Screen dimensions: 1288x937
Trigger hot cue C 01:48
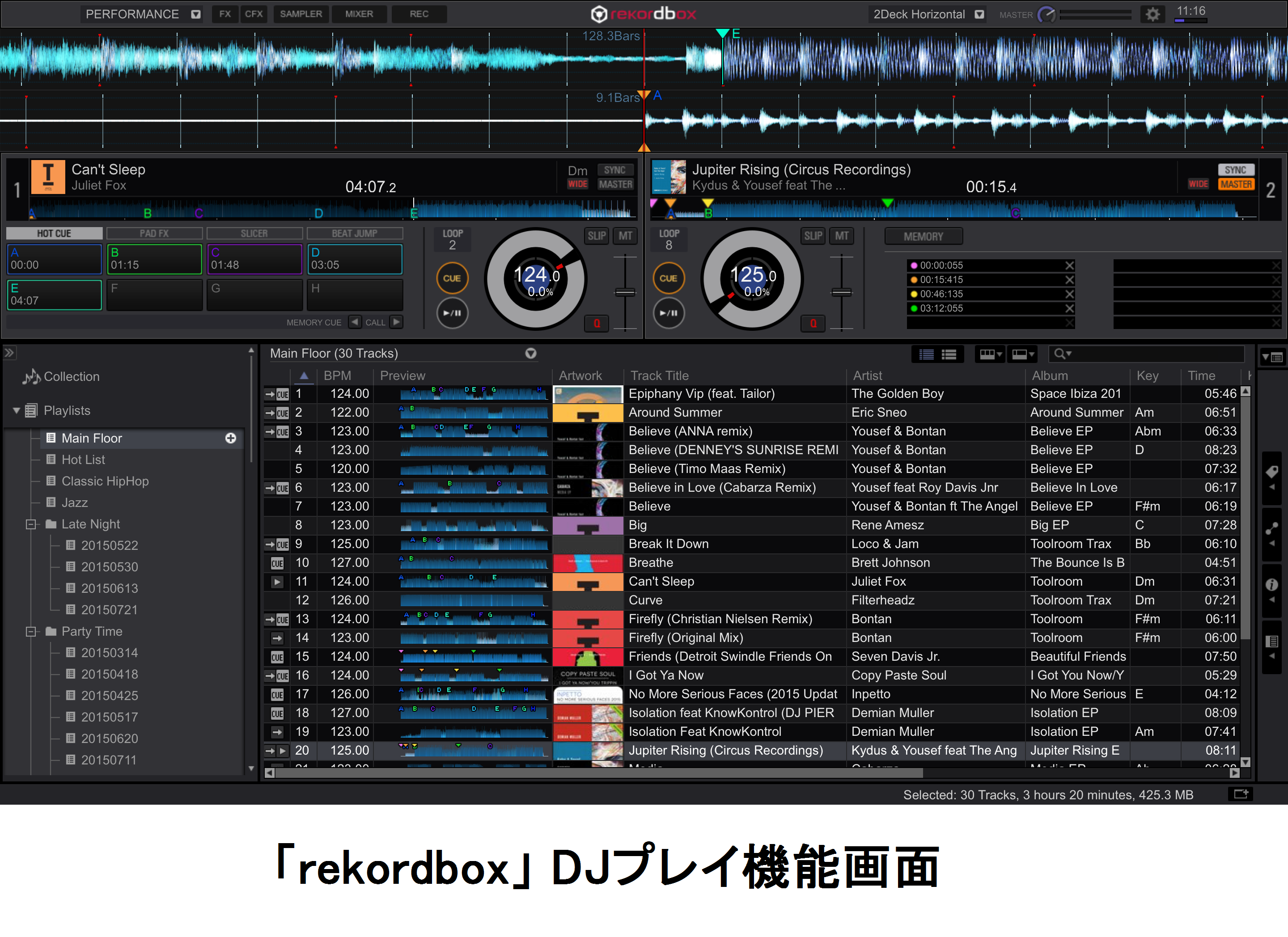pyautogui.click(x=254, y=259)
